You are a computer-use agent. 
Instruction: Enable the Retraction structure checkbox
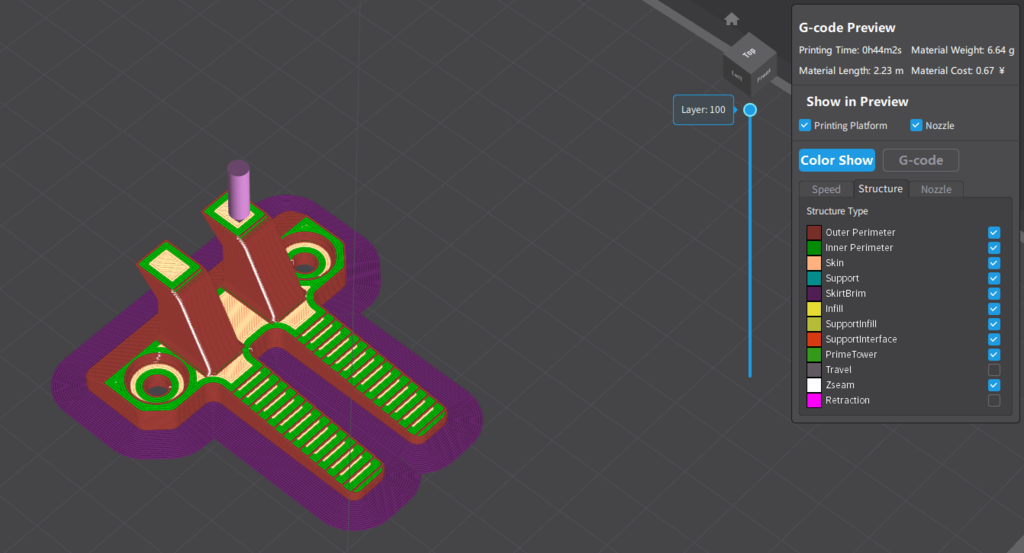pos(993,400)
